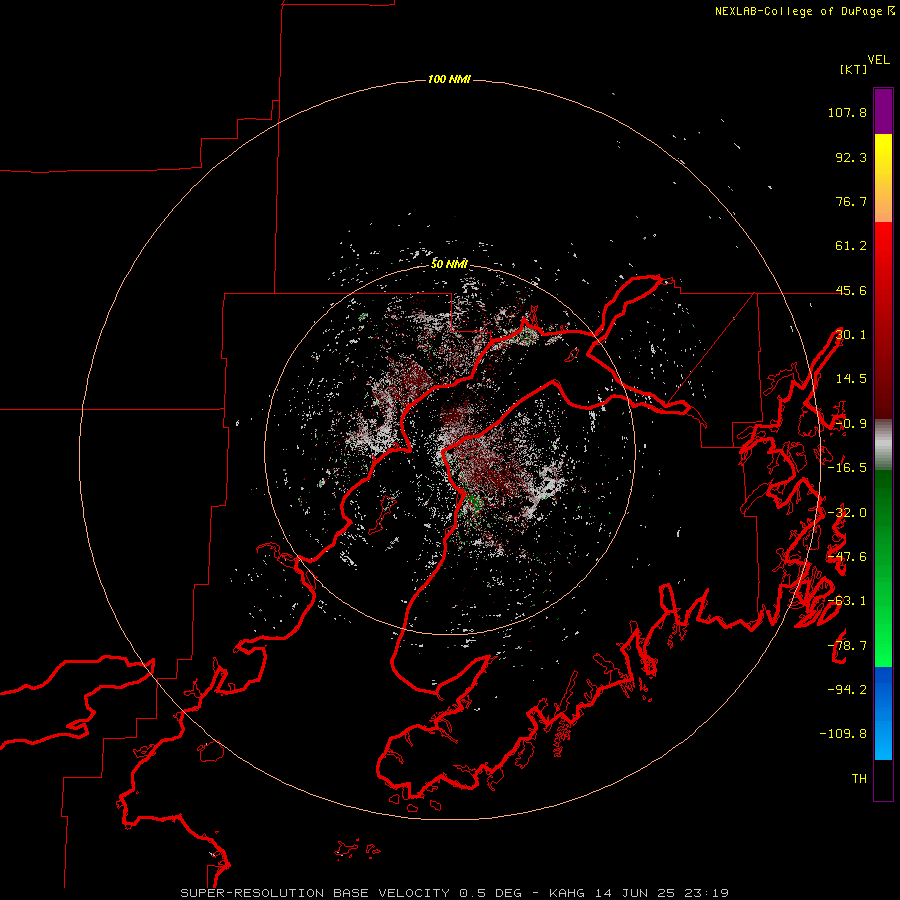Click the -63.1 legend value
Viewport: 900px width, 900px height.
click(x=847, y=601)
